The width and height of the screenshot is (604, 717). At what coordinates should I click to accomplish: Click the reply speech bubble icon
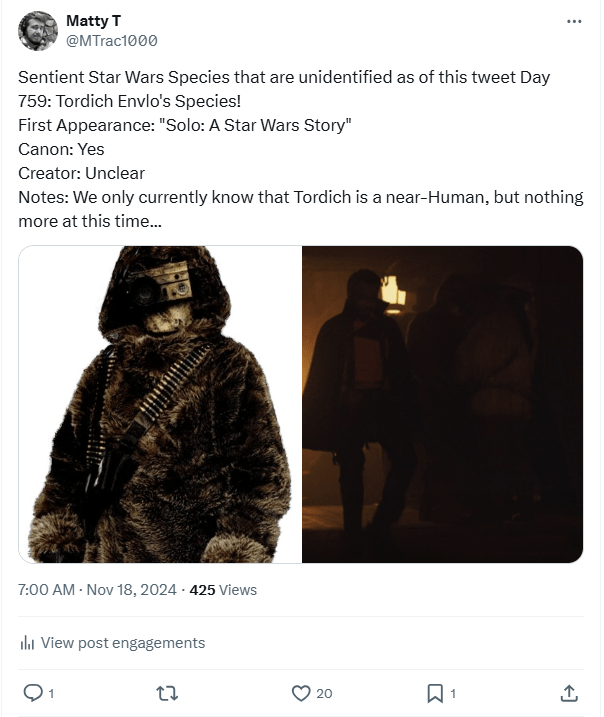tap(31, 692)
